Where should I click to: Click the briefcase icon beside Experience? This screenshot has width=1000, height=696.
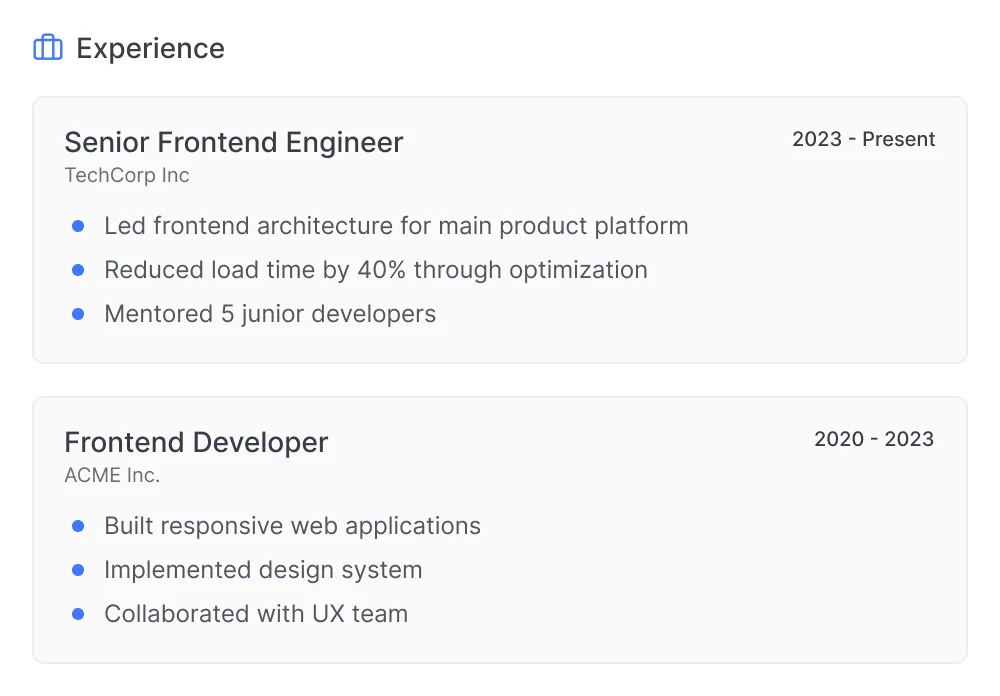(x=48, y=48)
